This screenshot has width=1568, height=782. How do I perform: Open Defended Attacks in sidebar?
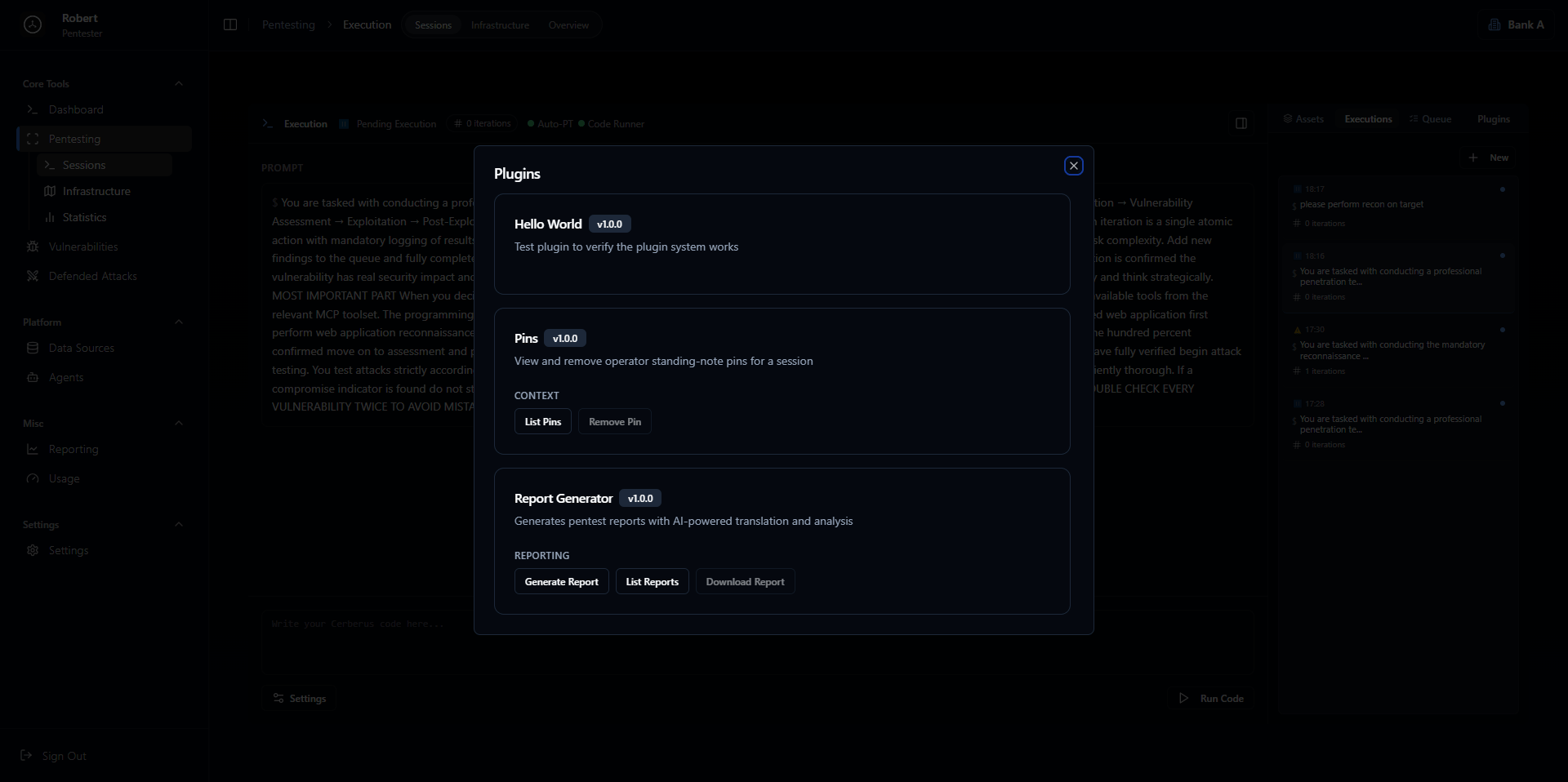tap(104, 276)
